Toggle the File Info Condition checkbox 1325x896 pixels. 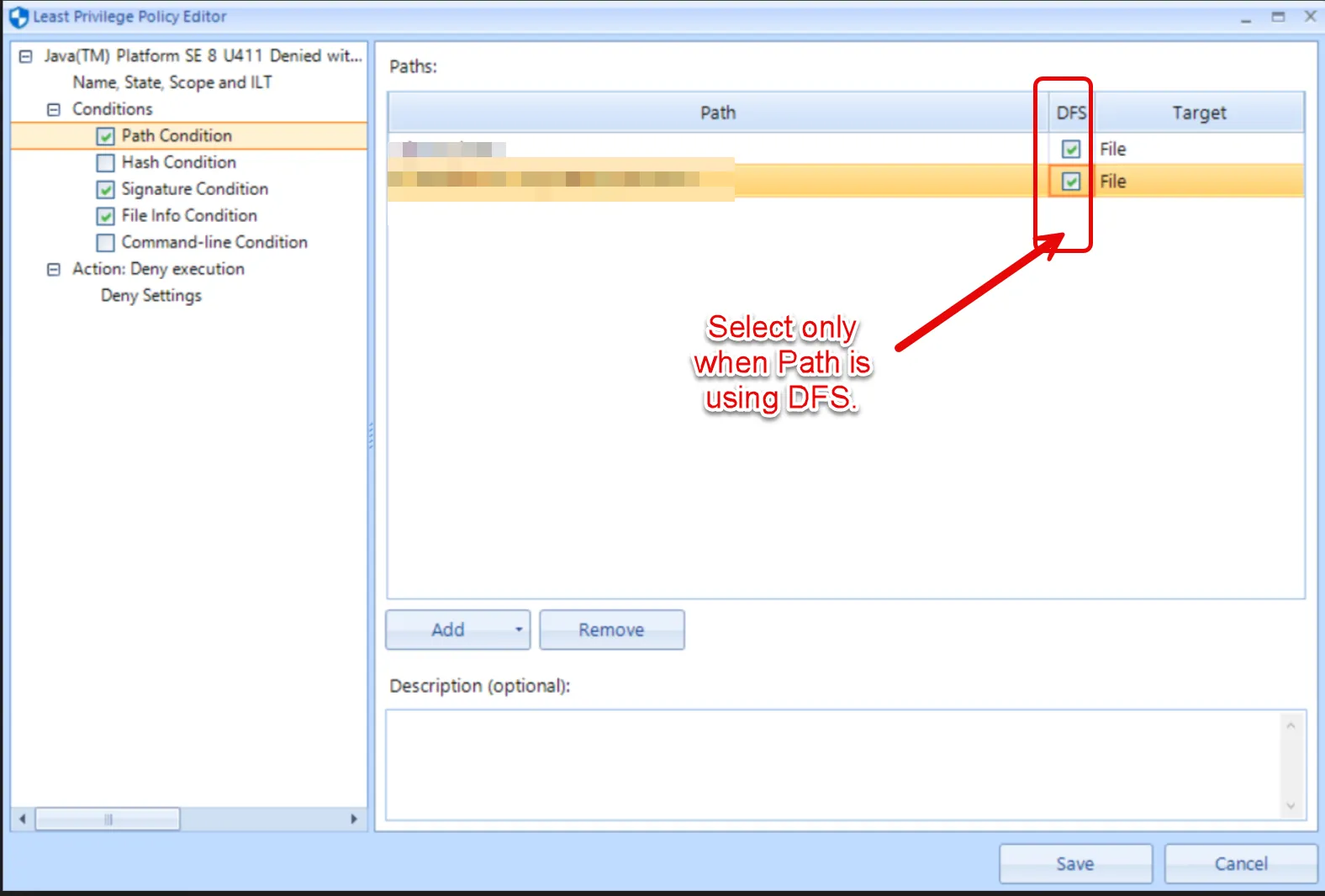[x=105, y=216]
